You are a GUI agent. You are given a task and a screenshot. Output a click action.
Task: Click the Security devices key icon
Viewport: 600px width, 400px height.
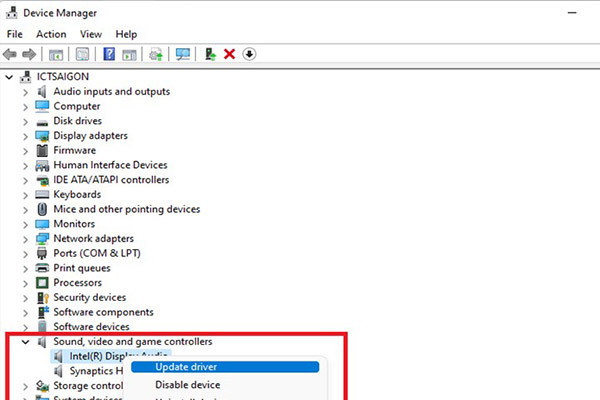point(43,297)
